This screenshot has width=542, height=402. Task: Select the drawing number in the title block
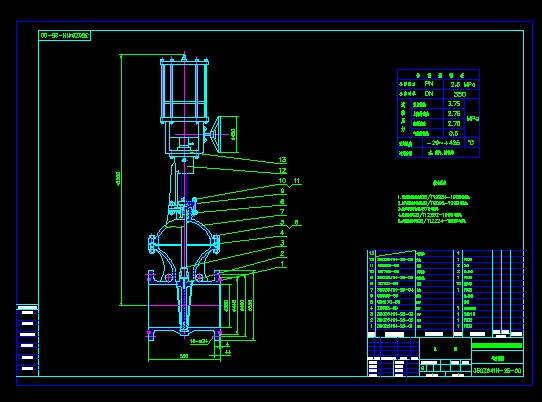(497, 371)
